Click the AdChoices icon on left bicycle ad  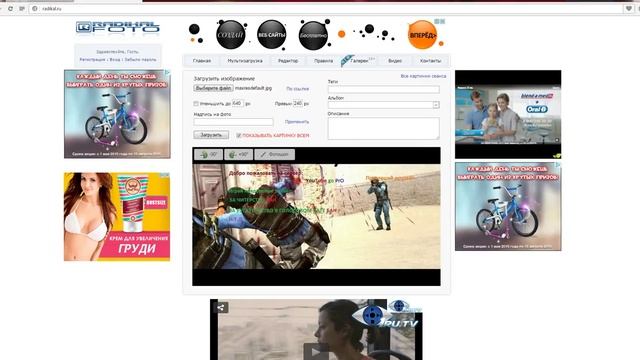click(x=167, y=72)
